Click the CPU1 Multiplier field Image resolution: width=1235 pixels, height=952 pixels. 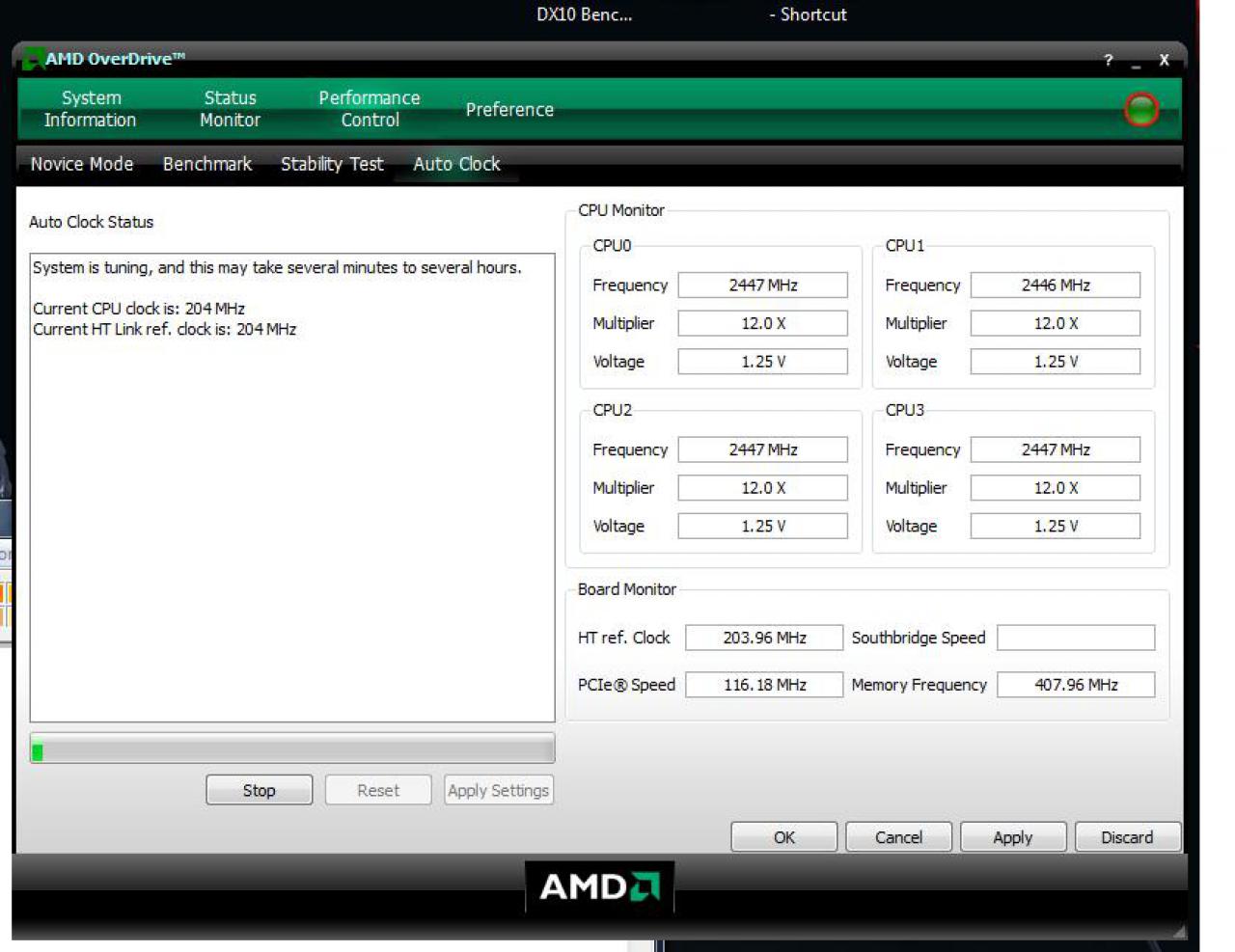click(1056, 323)
